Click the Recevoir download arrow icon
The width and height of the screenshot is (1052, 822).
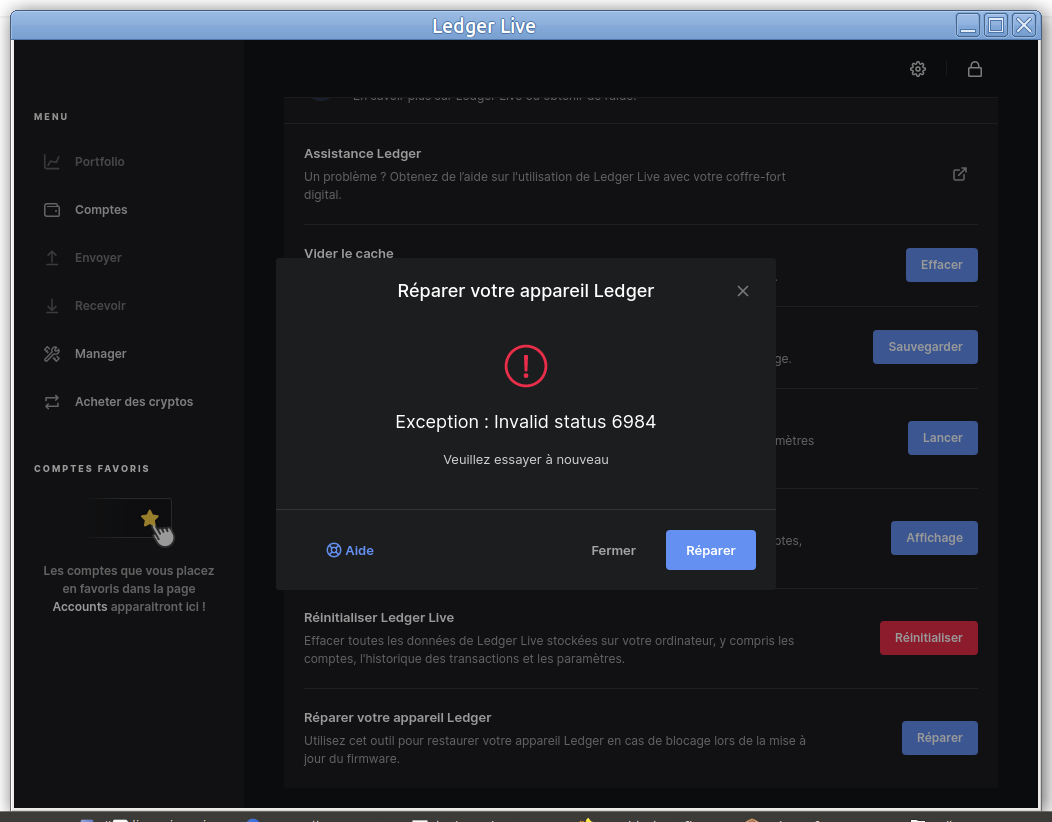coord(52,306)
